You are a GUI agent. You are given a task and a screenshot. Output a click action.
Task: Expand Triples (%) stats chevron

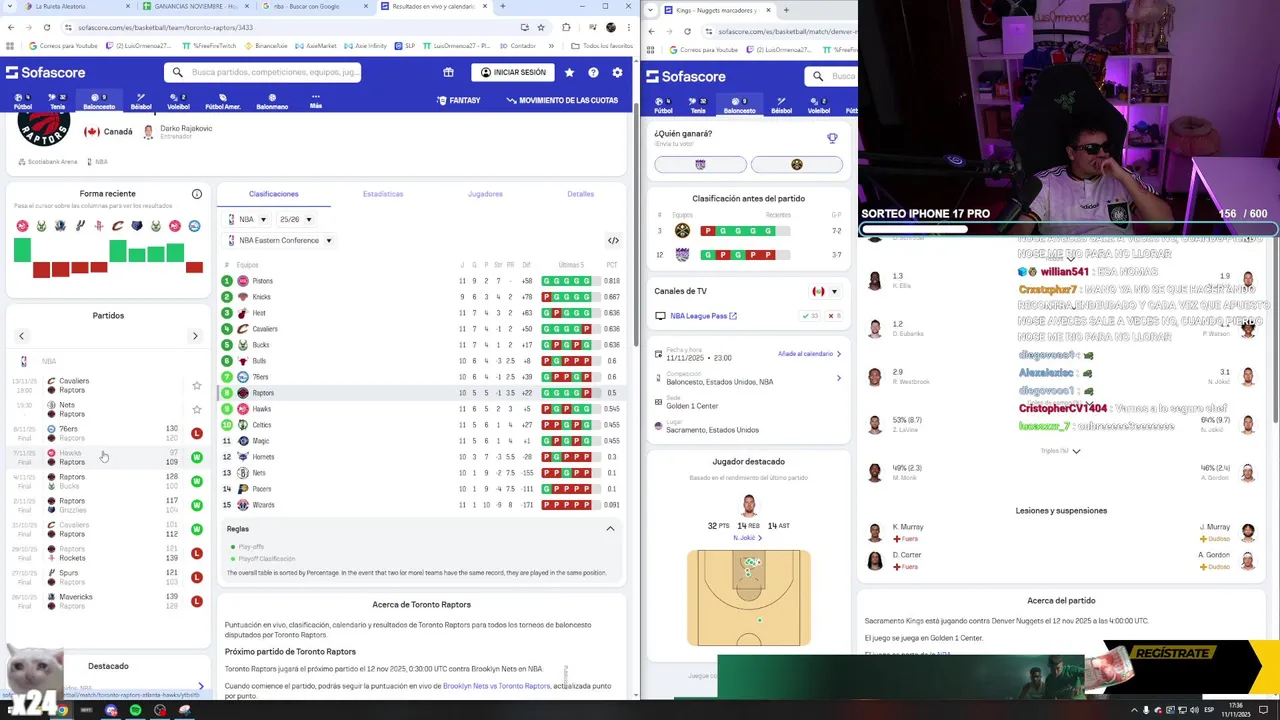pyautogui.click(x=1076, y=451)
